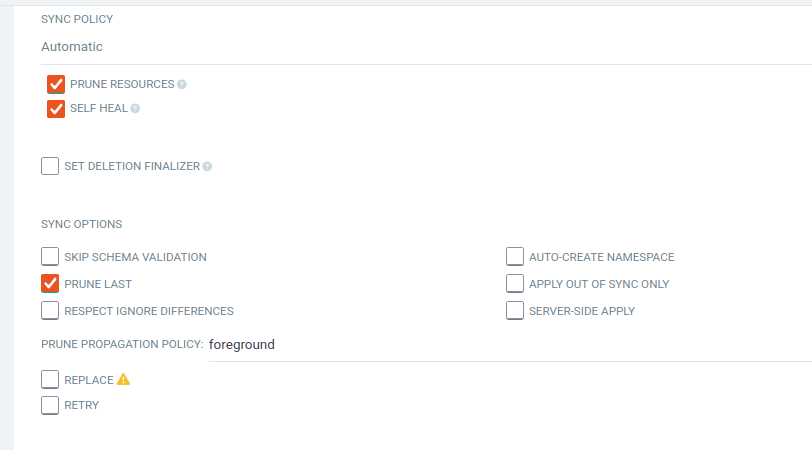The image size is (812, 450).
Task: Enable Server-Side Apply checkbox
Action: tap(515, 311)
